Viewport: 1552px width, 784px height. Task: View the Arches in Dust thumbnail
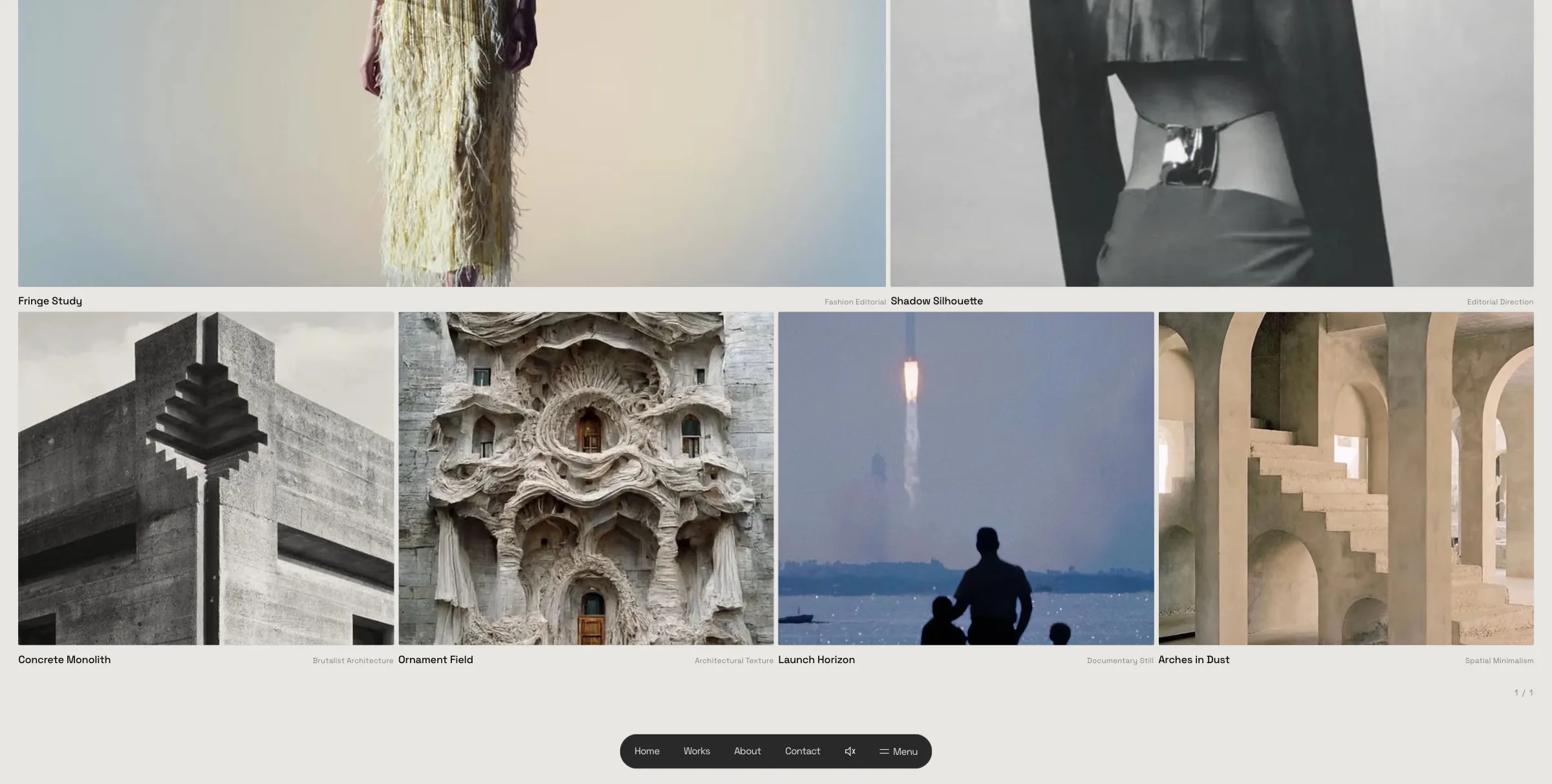pos(1346,478)
